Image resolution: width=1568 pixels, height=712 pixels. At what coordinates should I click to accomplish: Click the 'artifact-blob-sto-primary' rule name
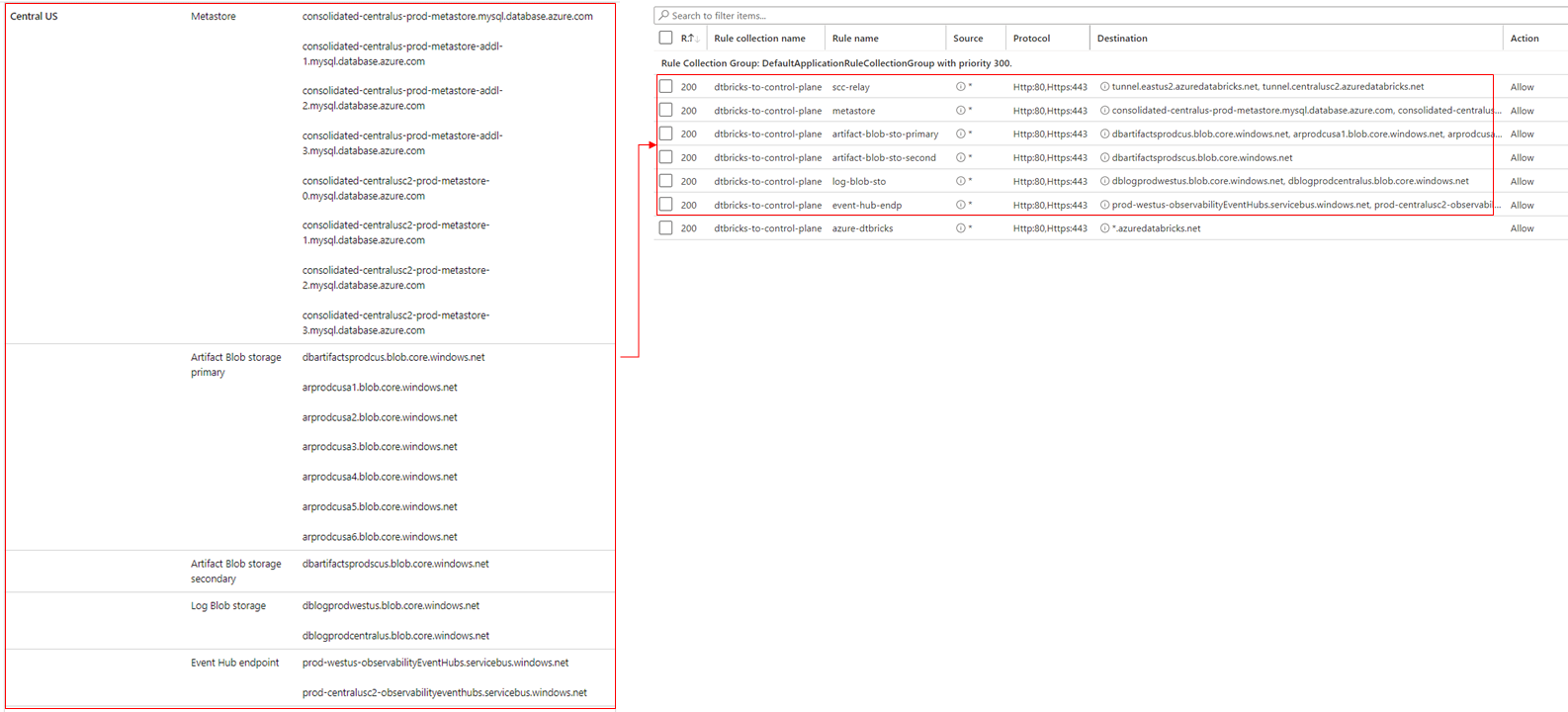click(885, 133)
